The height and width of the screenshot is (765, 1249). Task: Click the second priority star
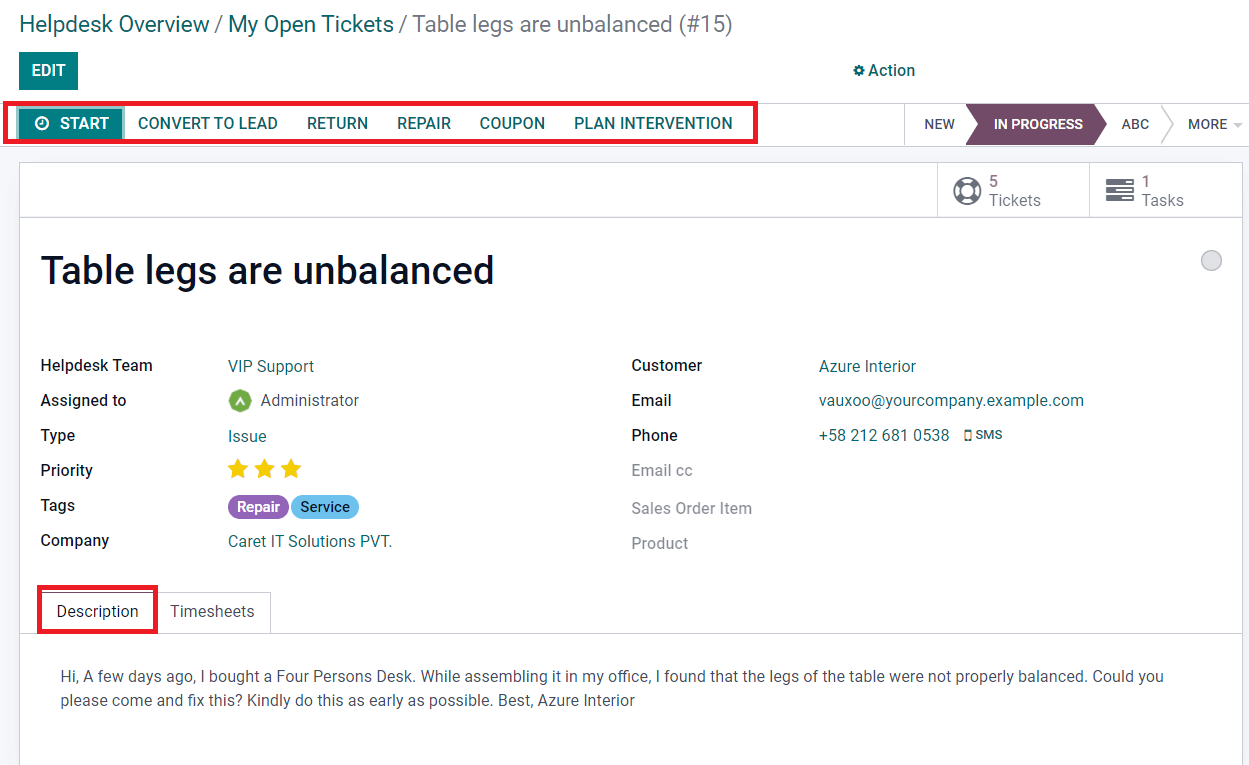[264, 469]
